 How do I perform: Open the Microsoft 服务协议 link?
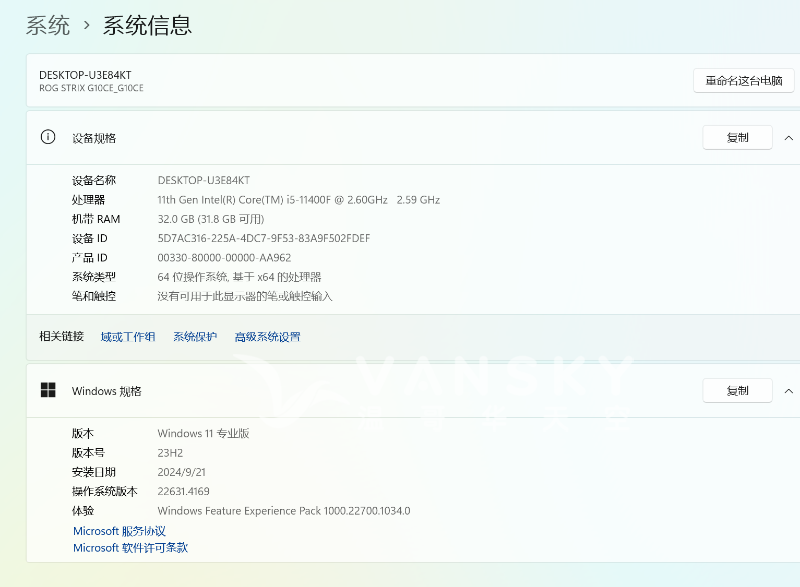point(119,531)
